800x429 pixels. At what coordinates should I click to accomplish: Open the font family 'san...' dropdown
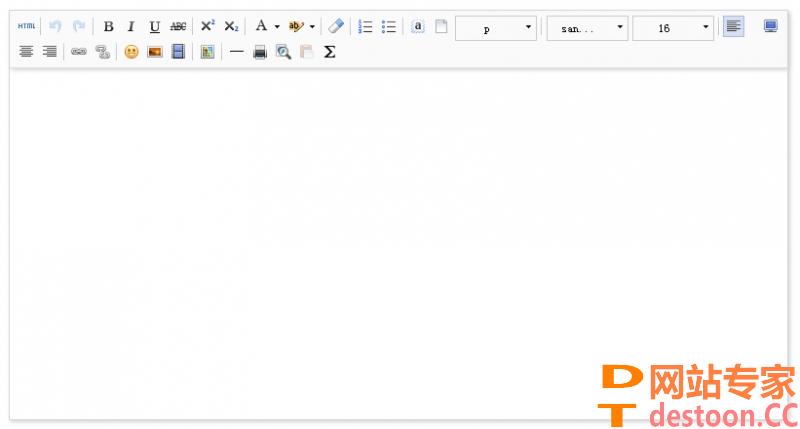tap(587, 28)
